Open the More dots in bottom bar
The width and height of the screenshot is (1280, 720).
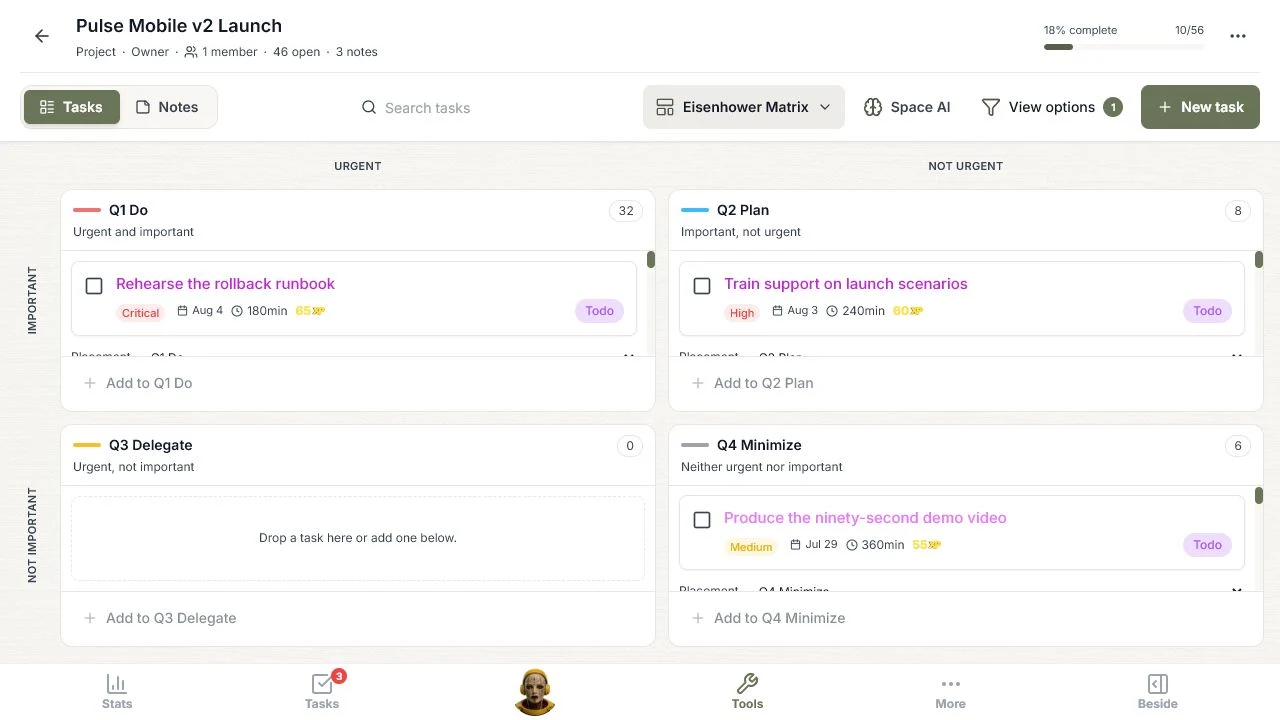950,691
